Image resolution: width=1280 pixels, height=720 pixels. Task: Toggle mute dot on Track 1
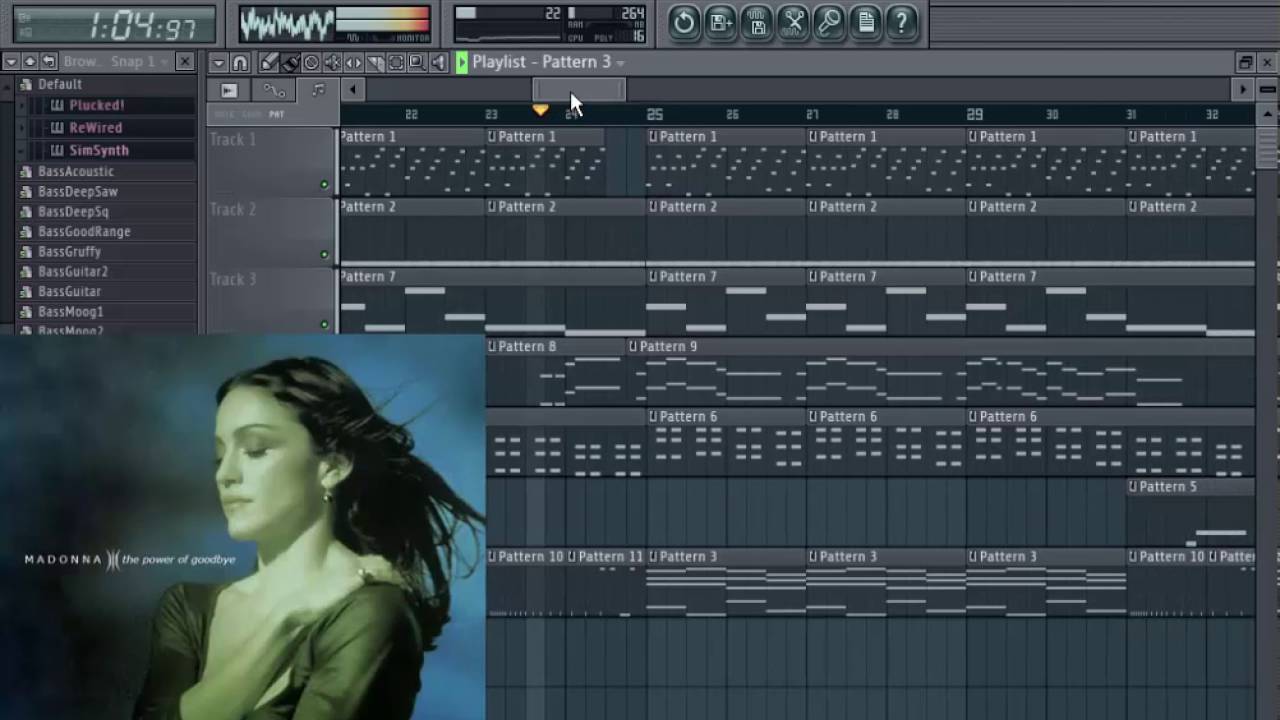pyautogui.click(x=324, y=184)
